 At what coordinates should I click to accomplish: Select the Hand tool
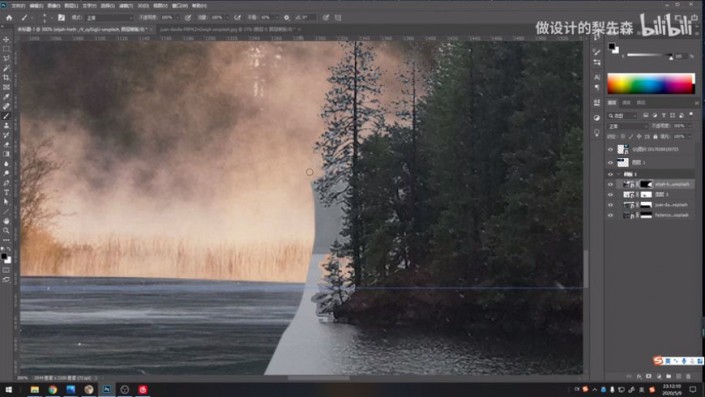pos(6,221)
